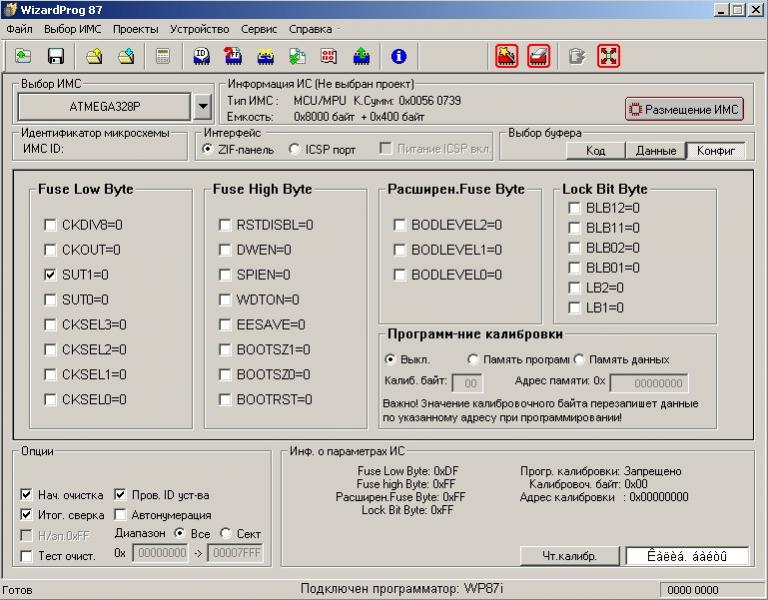Click the calculator icon in the toolbar
768x600 pixels.
pos(163,57)
